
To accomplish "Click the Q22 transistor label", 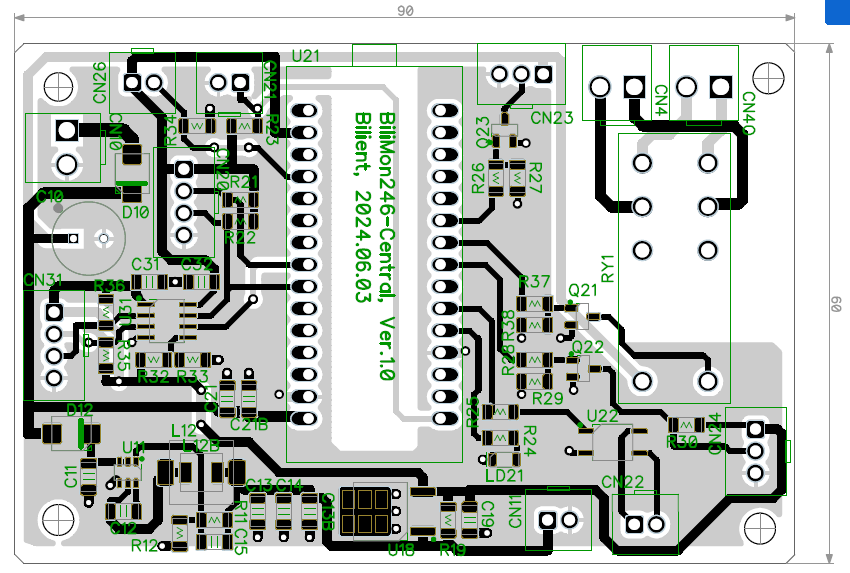I will 588,347.
